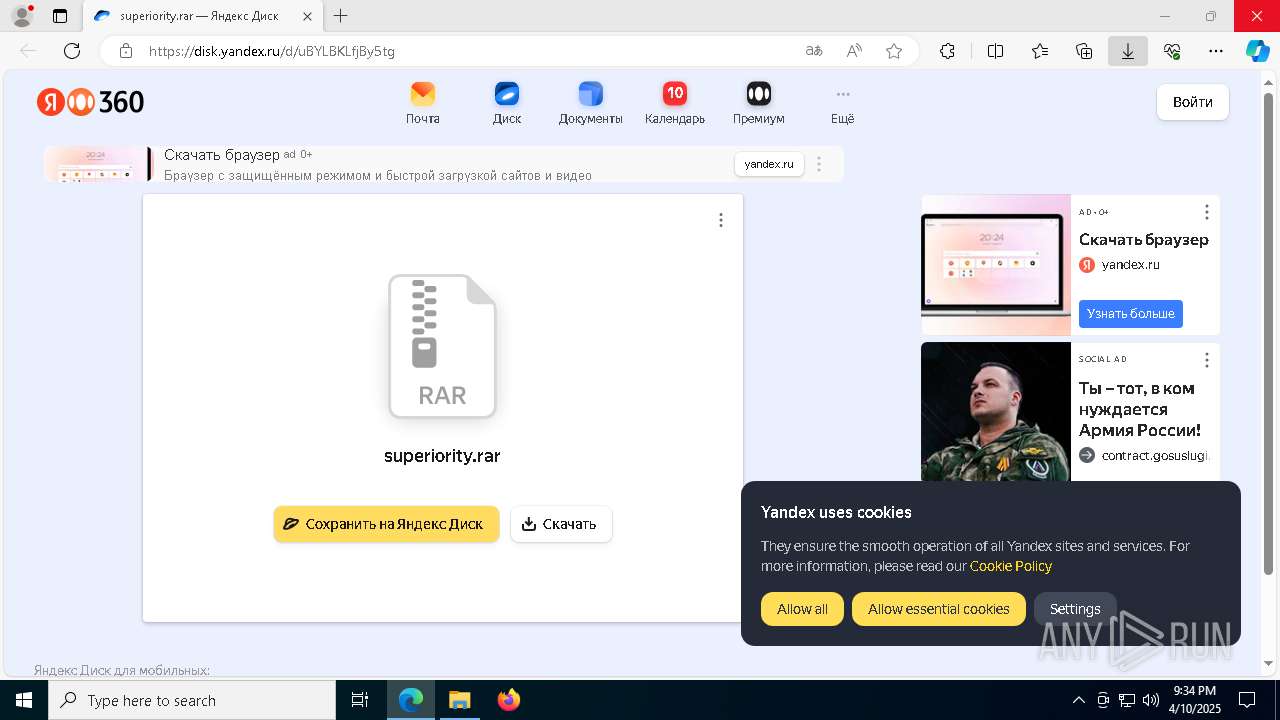Open social ad card options menu

pyautogui.click(x=1207, y=360)
